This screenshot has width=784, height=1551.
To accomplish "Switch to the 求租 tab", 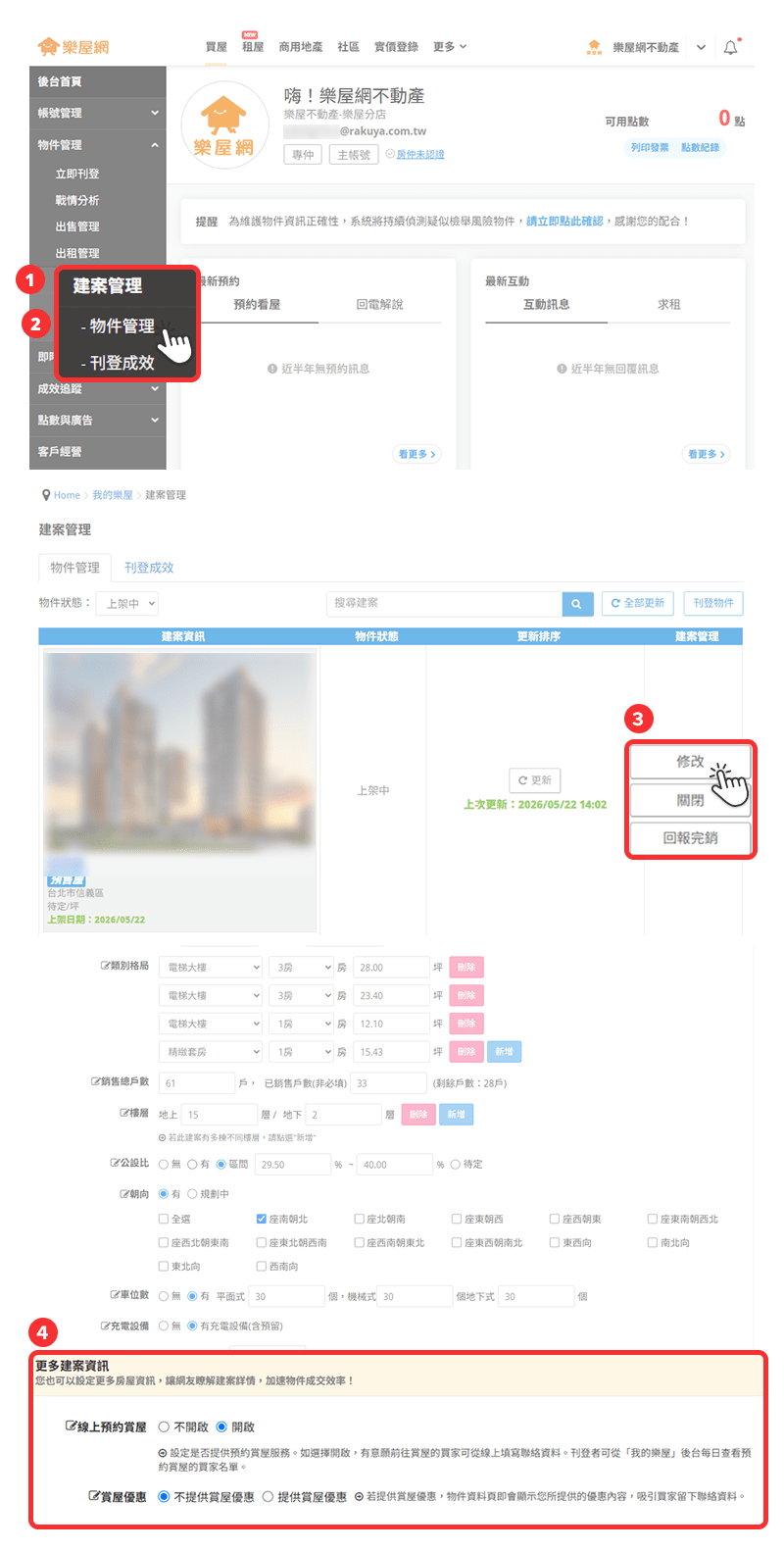I will coord(669,305).
